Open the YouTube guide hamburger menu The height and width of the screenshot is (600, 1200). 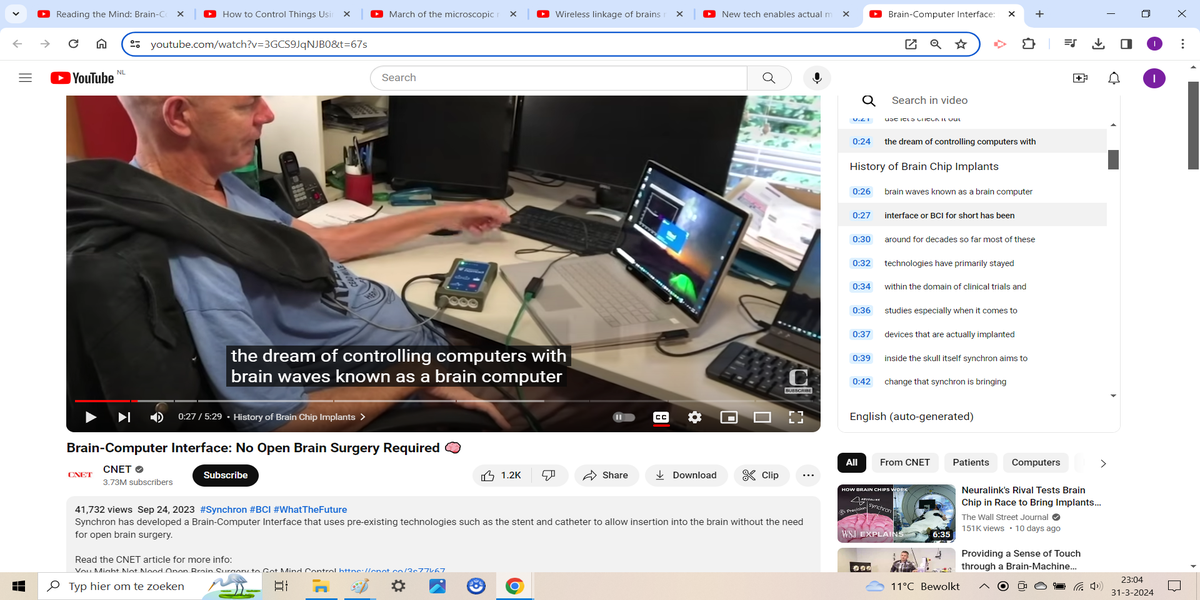[x=25, y=78]
